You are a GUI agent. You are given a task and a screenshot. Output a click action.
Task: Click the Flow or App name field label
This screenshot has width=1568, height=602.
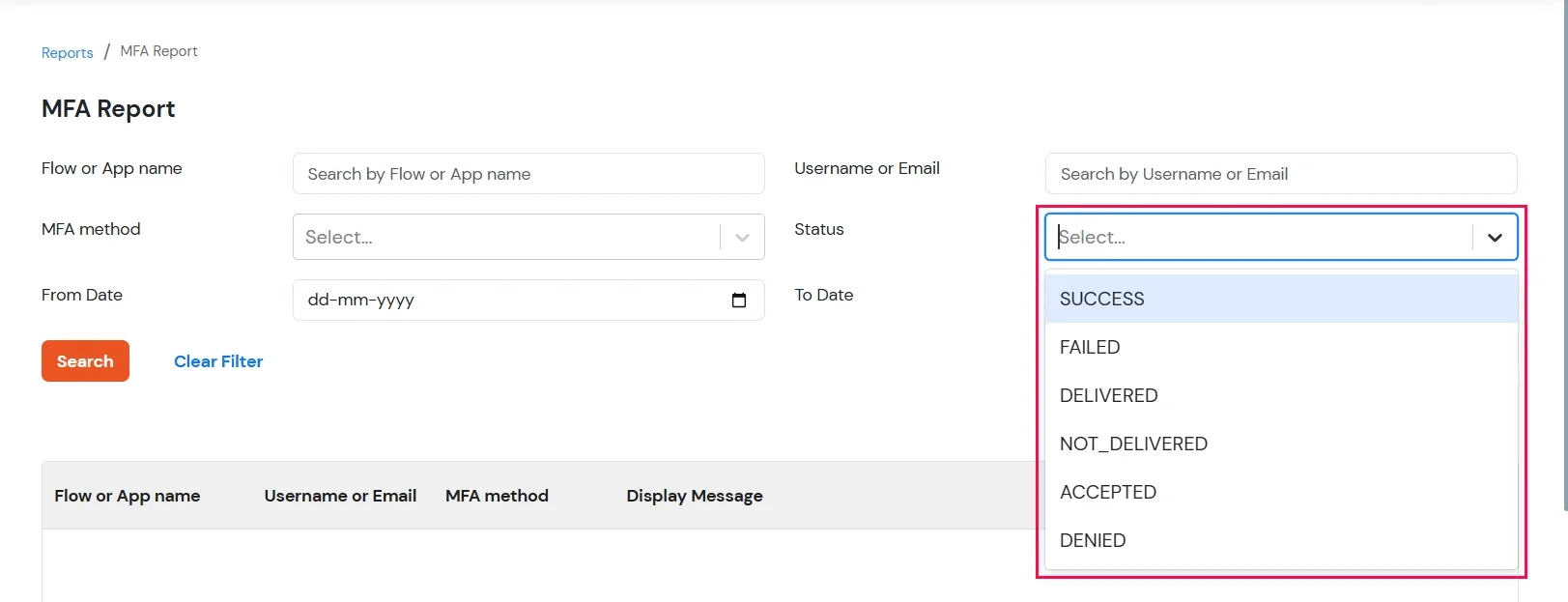tap(112, 168)
